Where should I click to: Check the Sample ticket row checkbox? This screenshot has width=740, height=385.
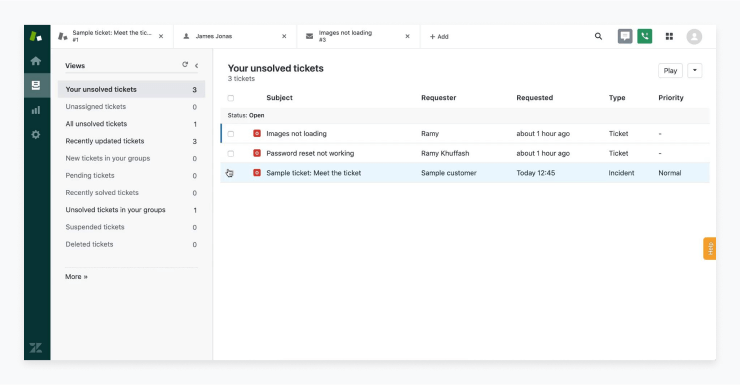coord(230,173)
